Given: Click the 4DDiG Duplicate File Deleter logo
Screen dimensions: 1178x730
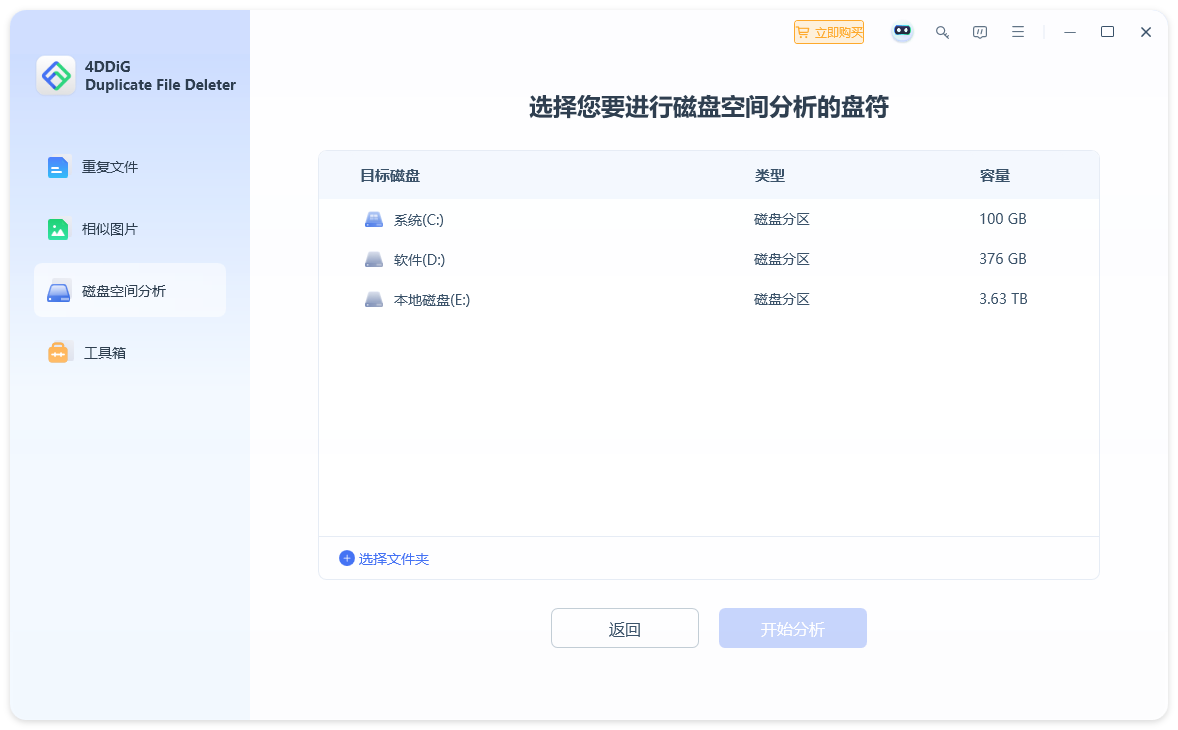Looking at the screenshot, I should (x=56, y=76).
